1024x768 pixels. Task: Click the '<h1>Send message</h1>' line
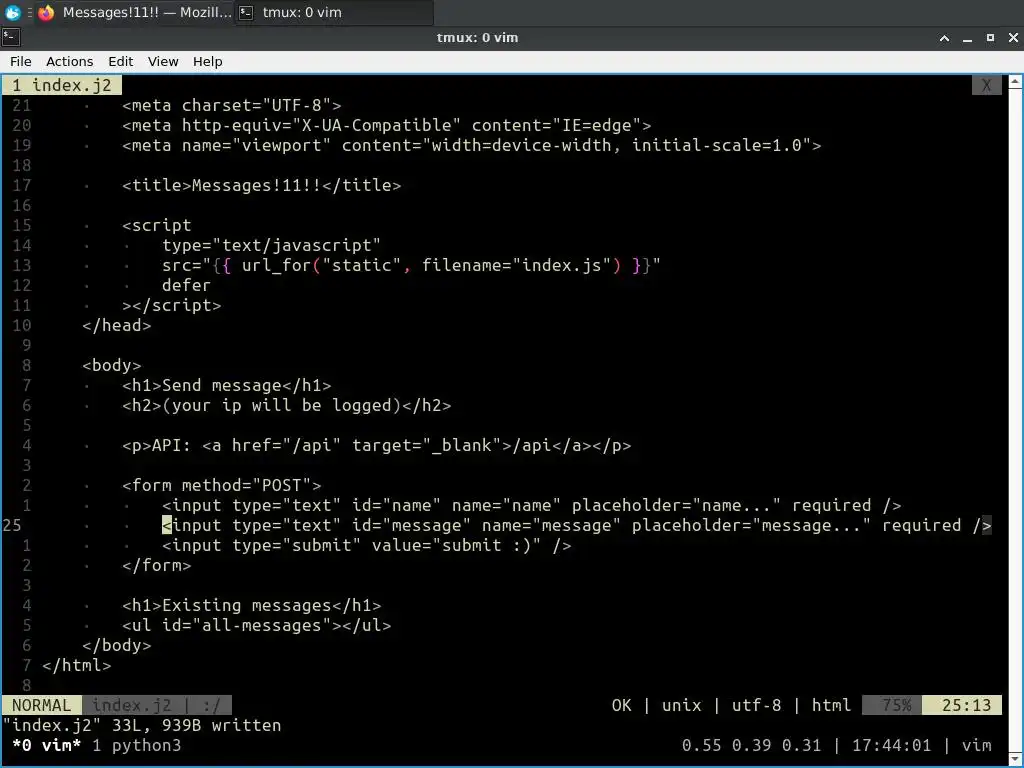[x=227, y=385]
